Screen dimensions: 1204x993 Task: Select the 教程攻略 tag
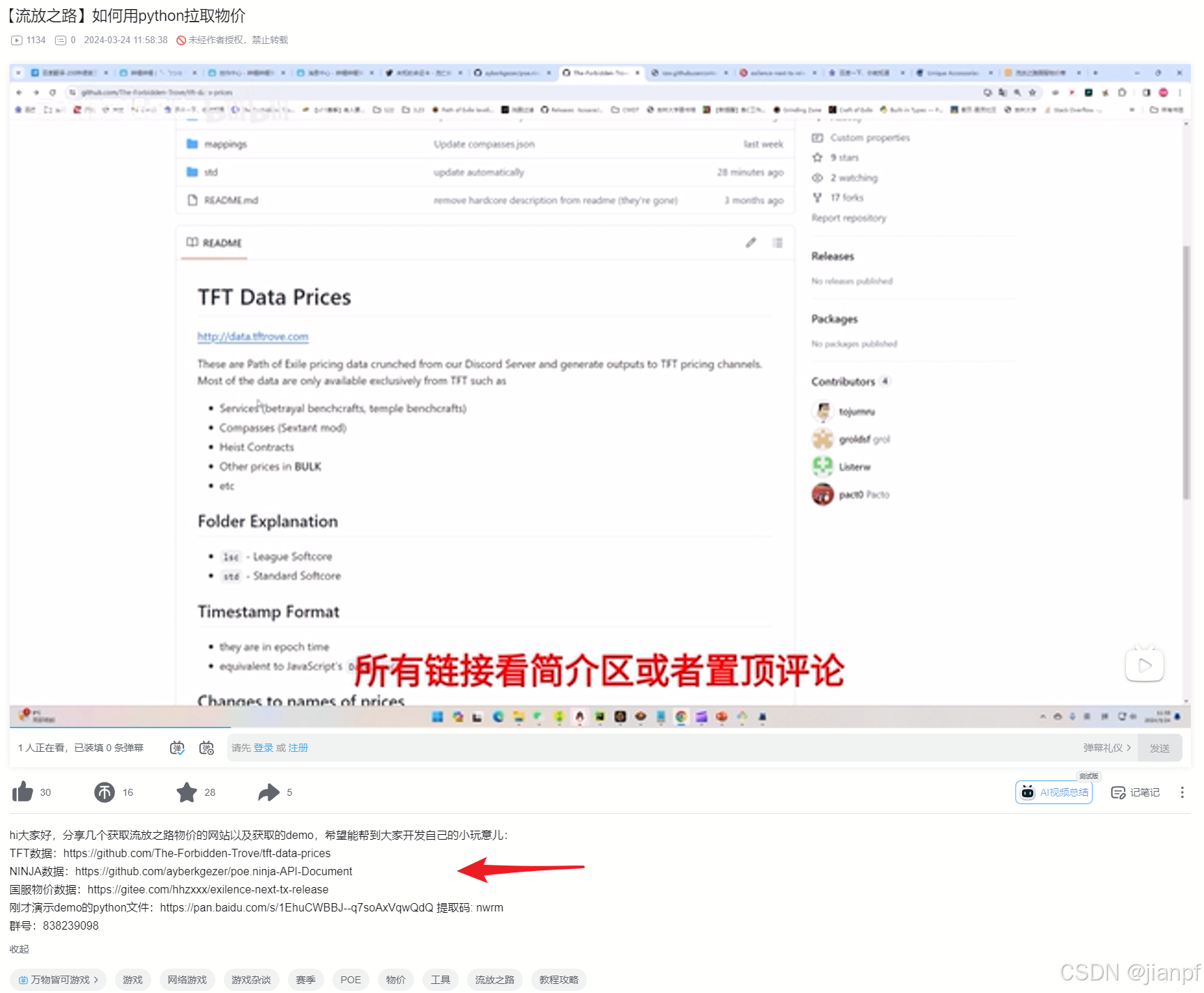coord(558,980)
